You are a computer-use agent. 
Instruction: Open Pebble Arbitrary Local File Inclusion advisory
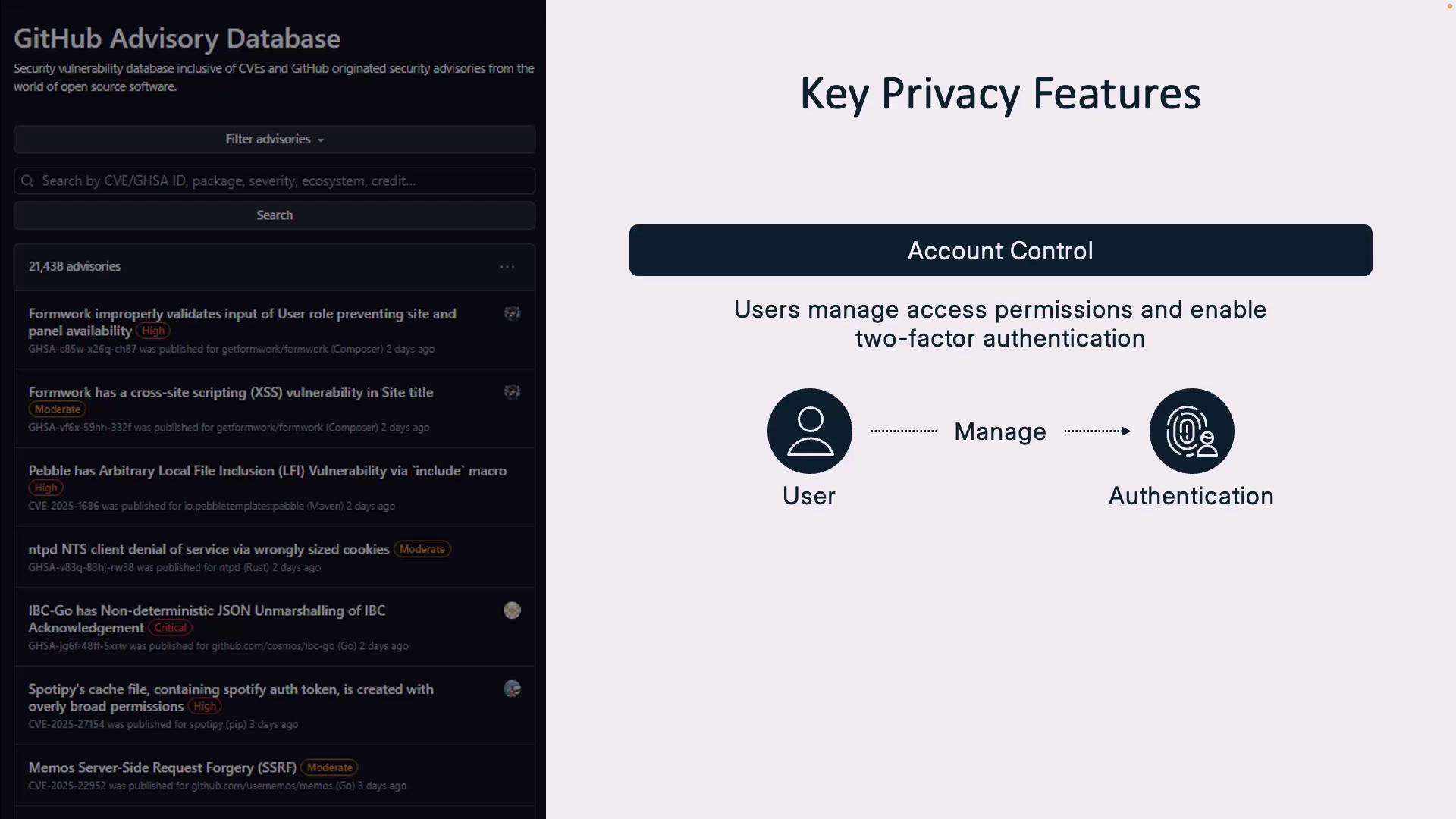coord(267,471)
